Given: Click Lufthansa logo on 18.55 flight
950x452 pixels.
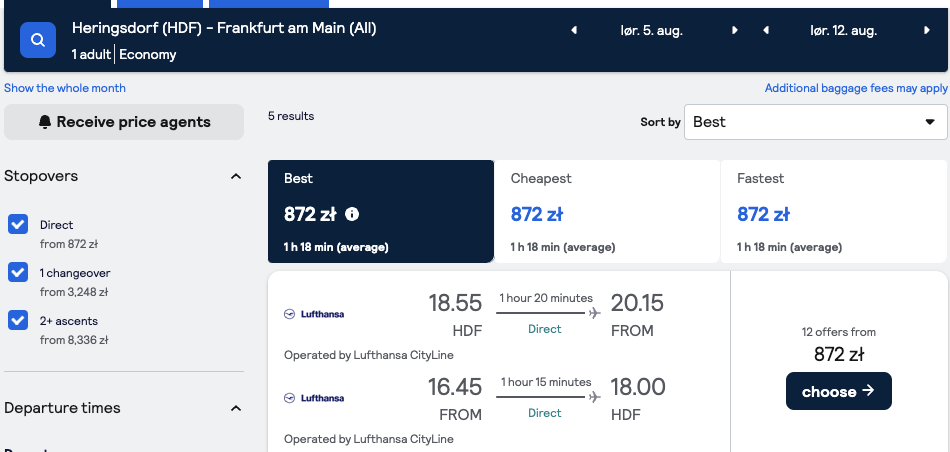Looking at the screenshot, I should 314,314.
